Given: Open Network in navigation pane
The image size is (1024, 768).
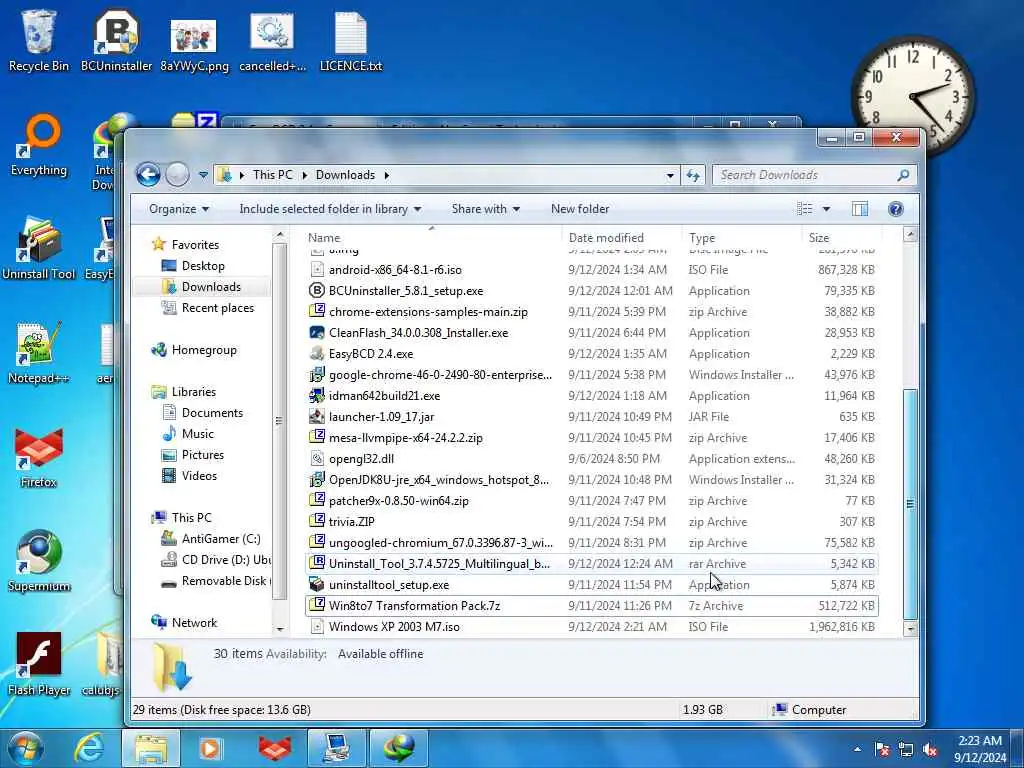Looking at the screenshot, I should [x=194, y=622].
